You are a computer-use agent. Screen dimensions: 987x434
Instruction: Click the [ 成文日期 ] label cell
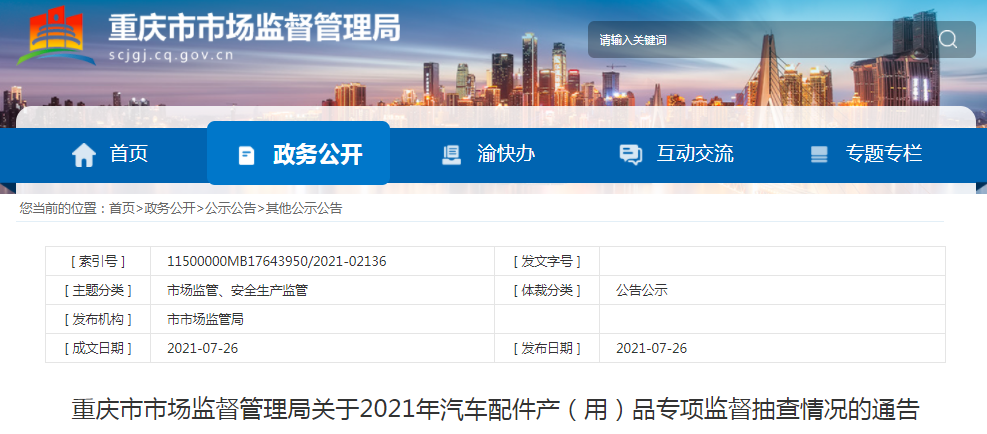coord(98,348)
